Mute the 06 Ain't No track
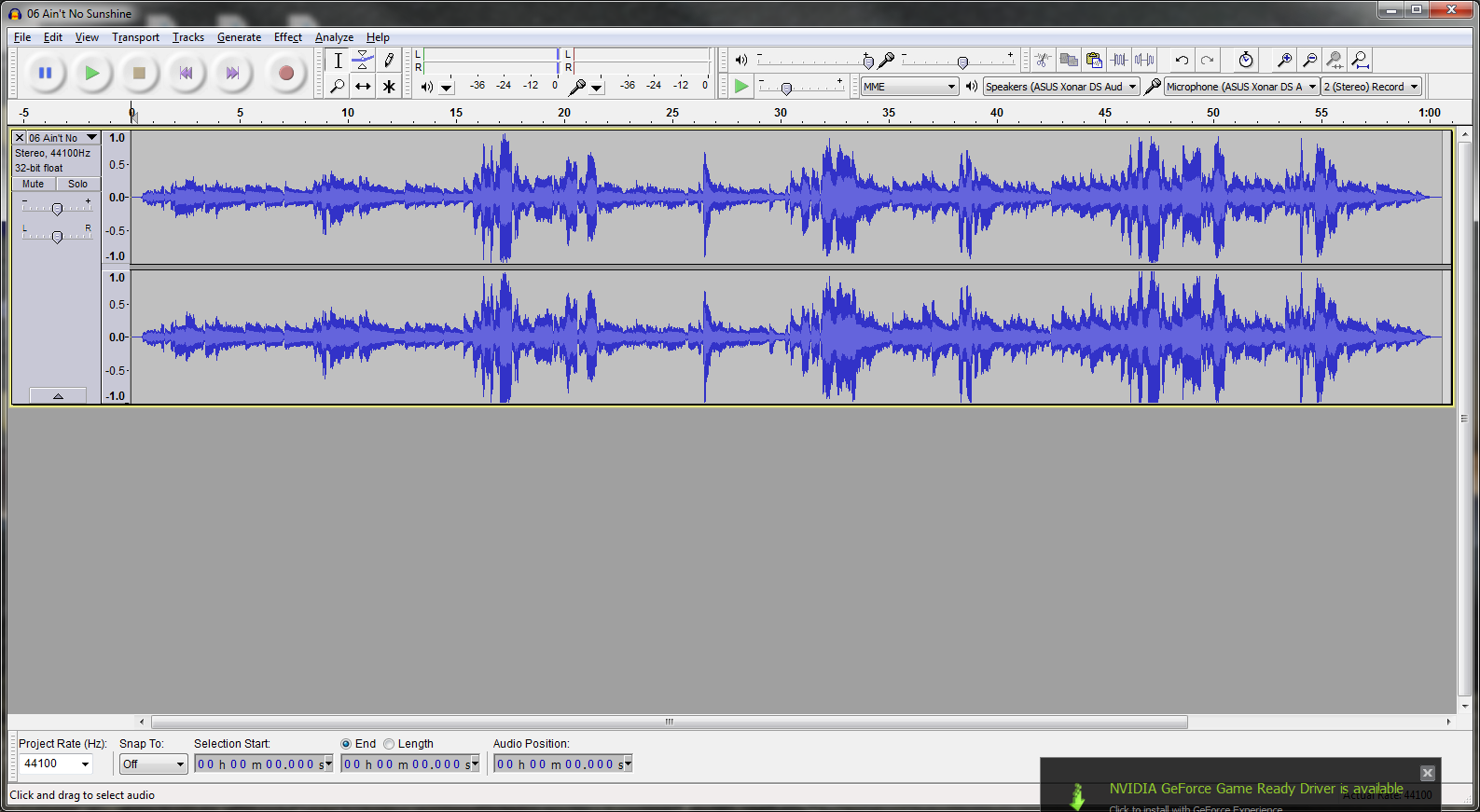The image size is (1480, 812). 34,185
